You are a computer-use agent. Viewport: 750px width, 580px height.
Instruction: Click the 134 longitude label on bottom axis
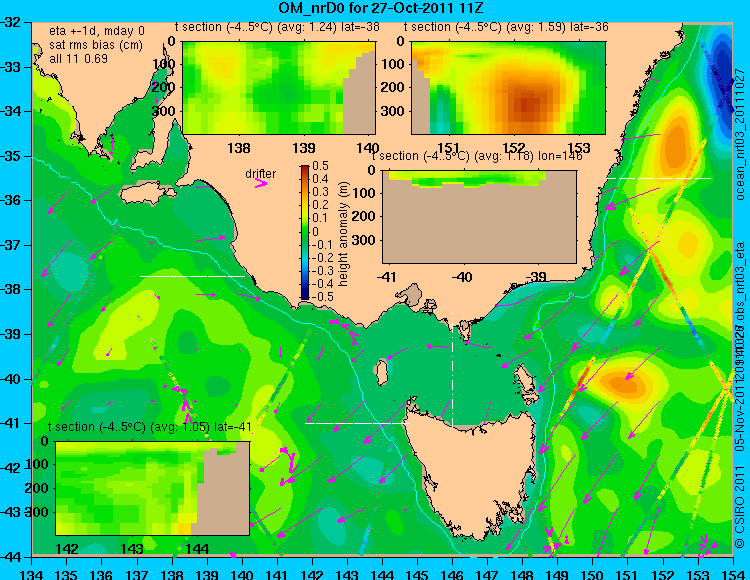coord(32,574)
